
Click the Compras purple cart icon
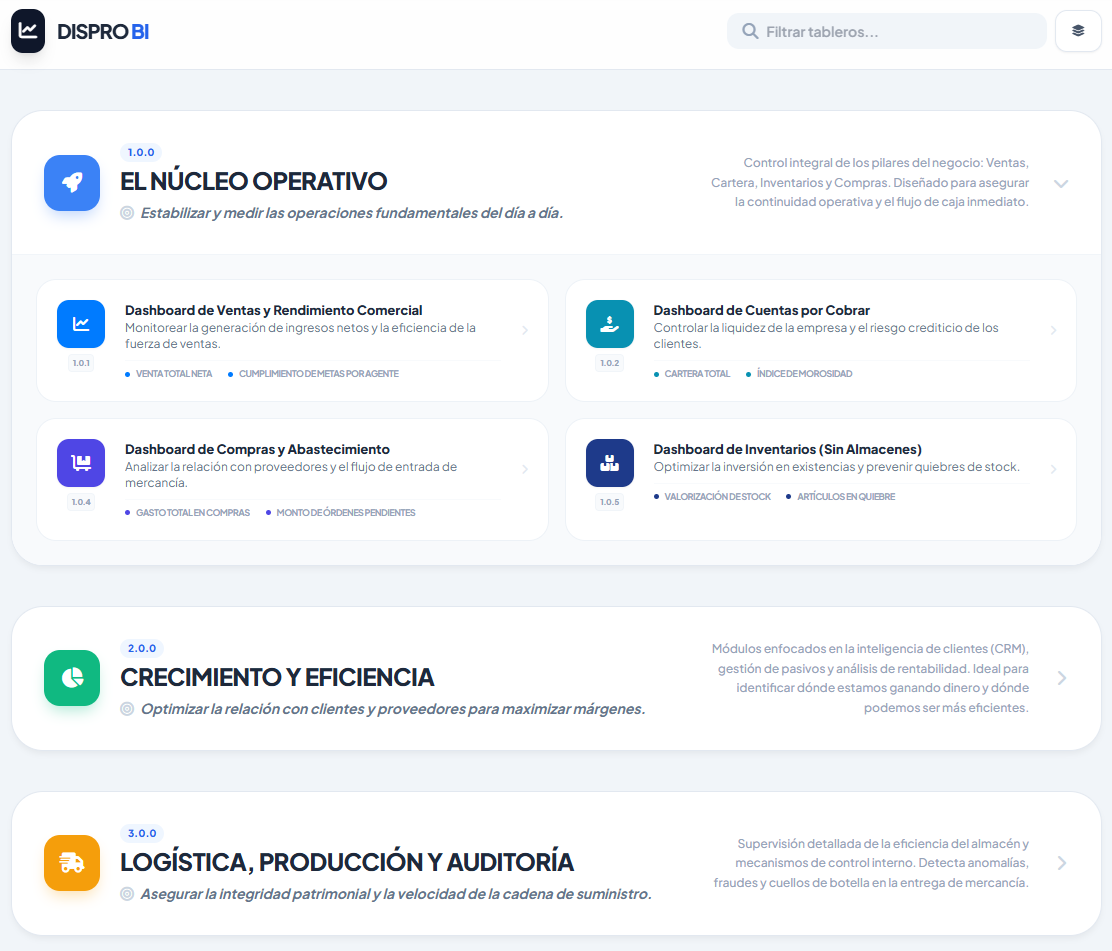[x=81, y=463]
